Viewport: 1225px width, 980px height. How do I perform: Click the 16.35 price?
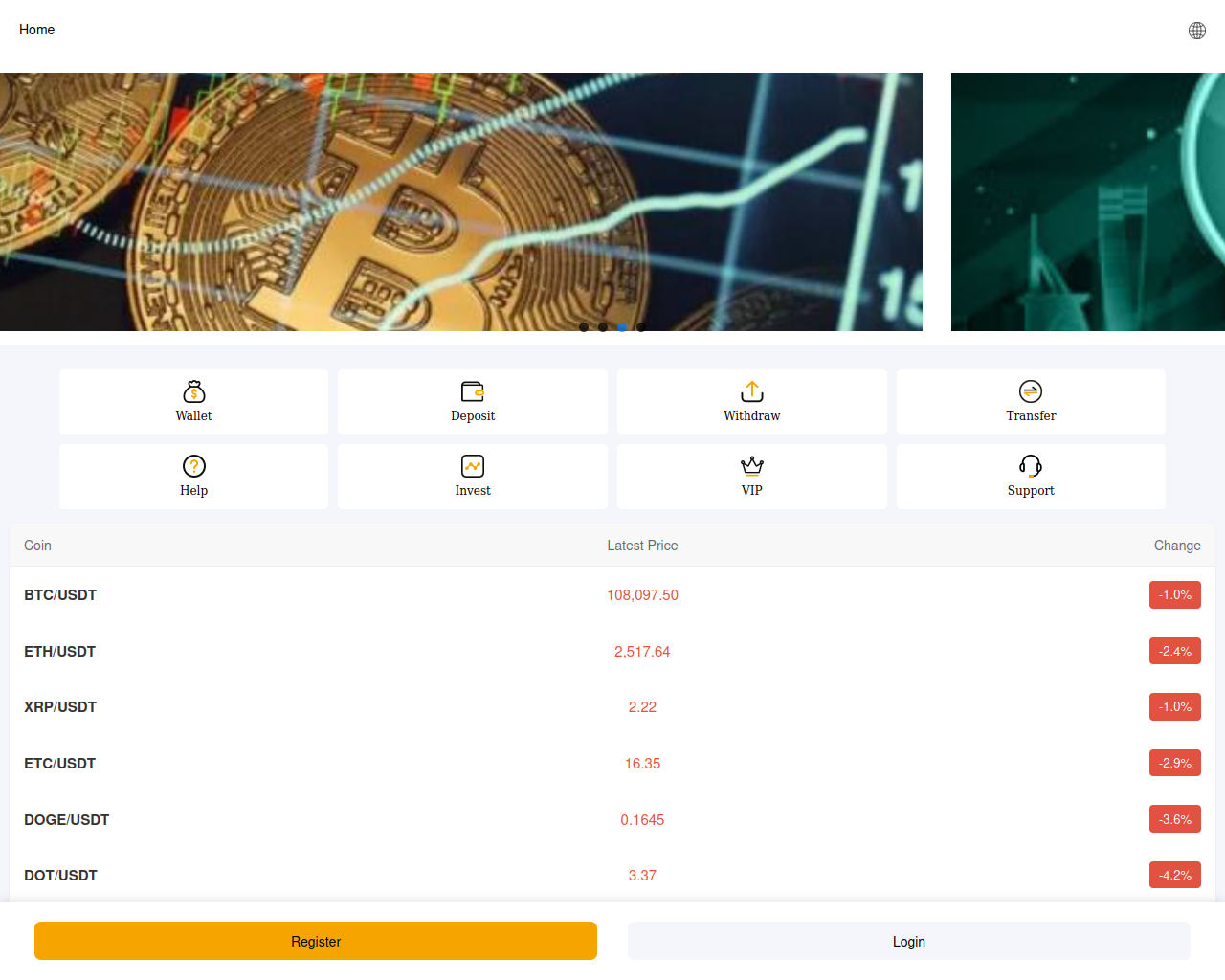[642, 764]
